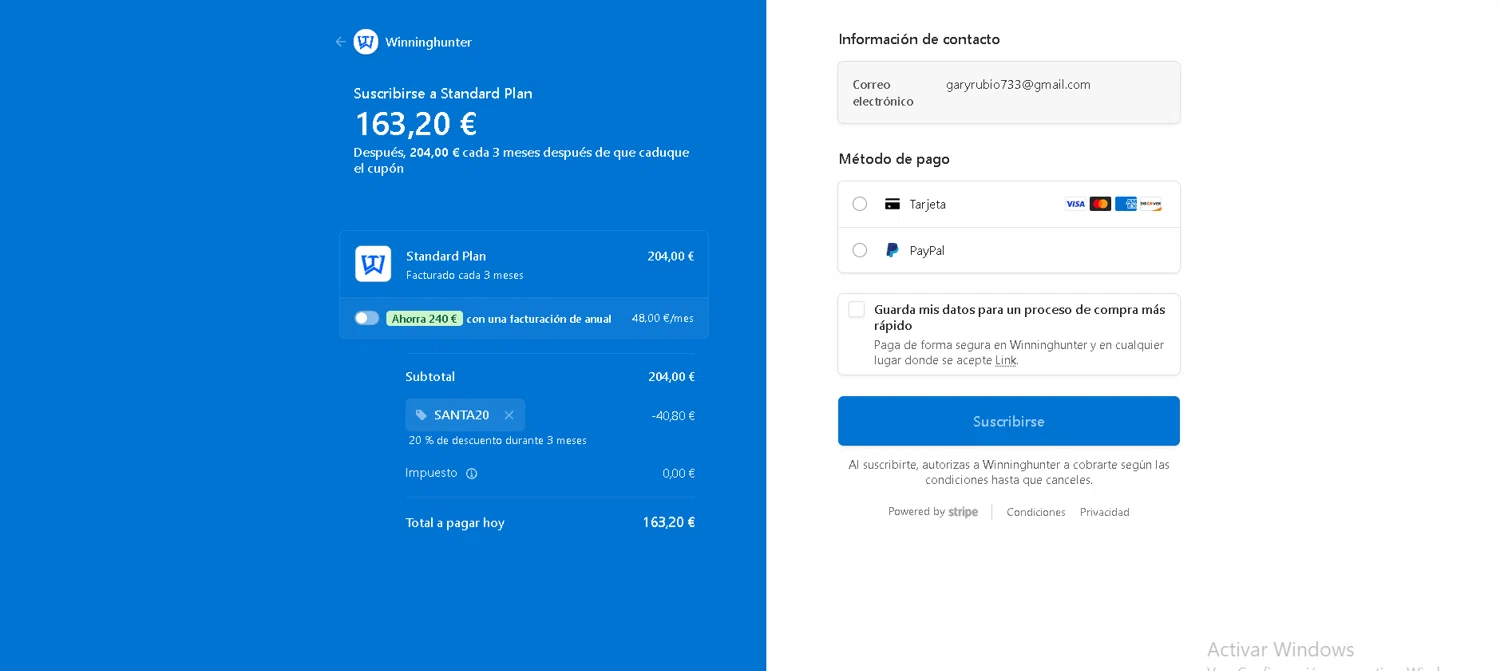Open the tax info tooltip icon

472,473
